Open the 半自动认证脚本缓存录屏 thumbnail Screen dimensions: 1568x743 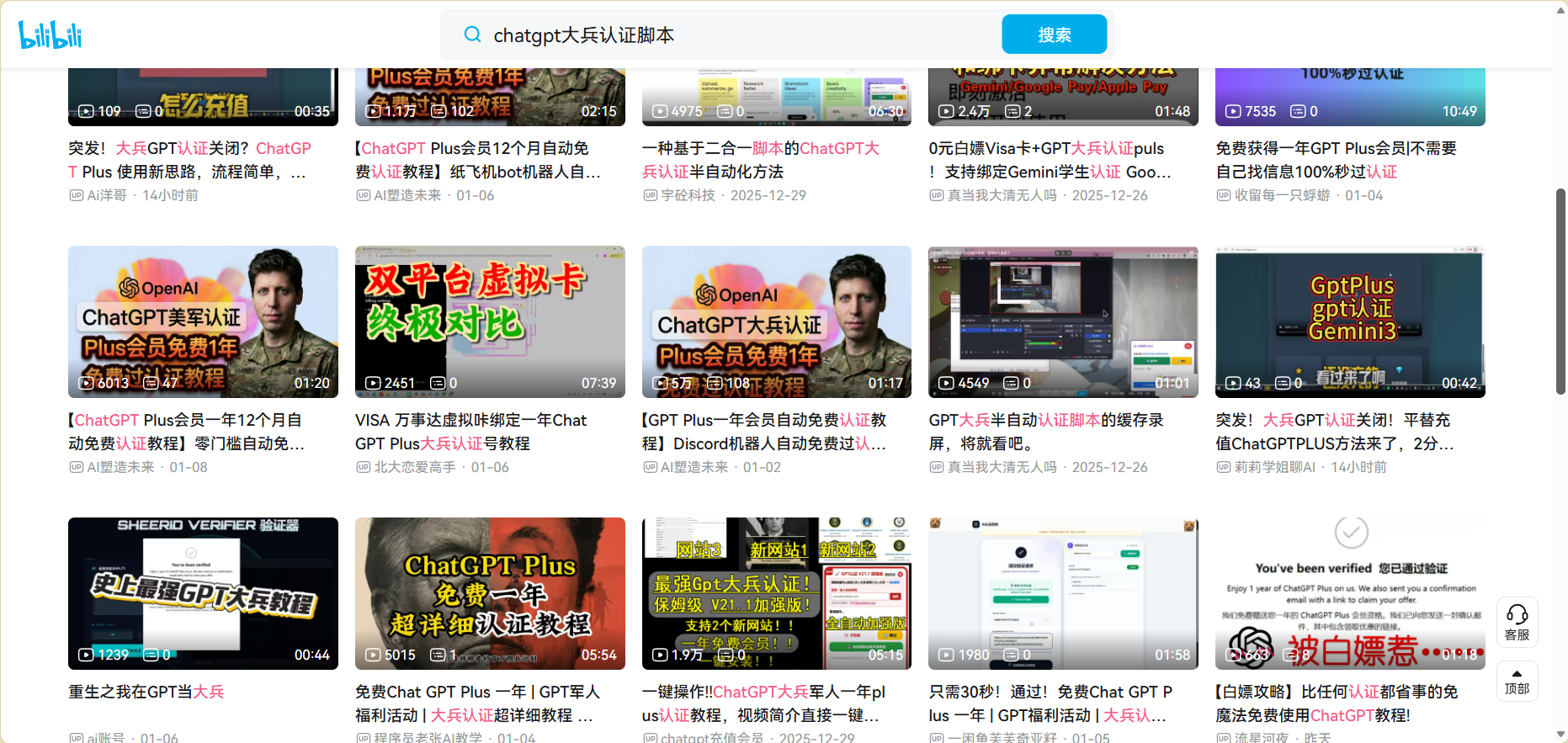pyautogui.click(x=1063, y=321)
